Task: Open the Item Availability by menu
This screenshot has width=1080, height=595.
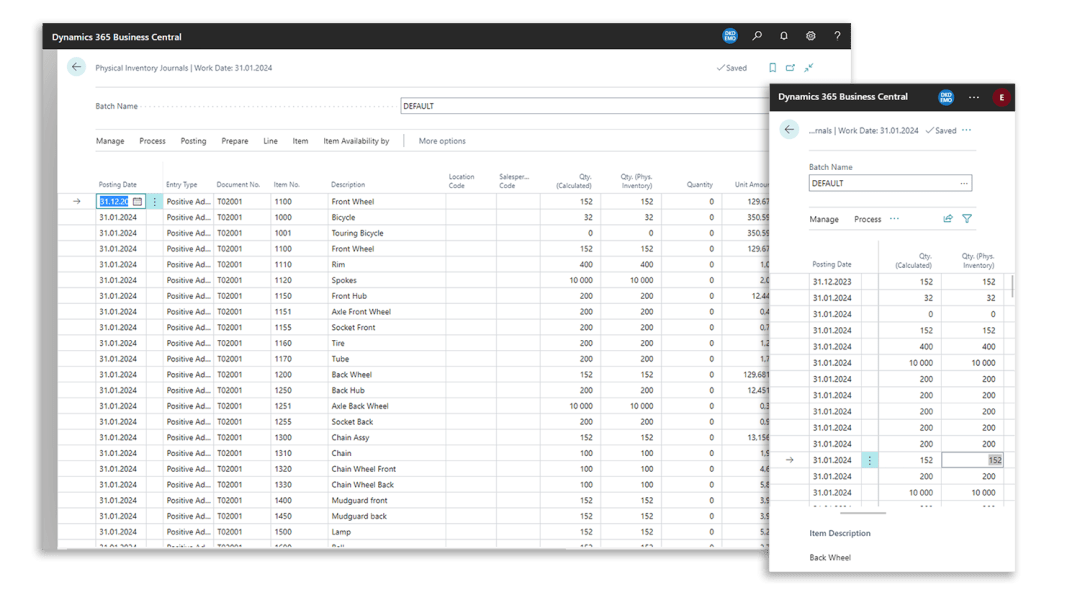Action: coord(356,141)
